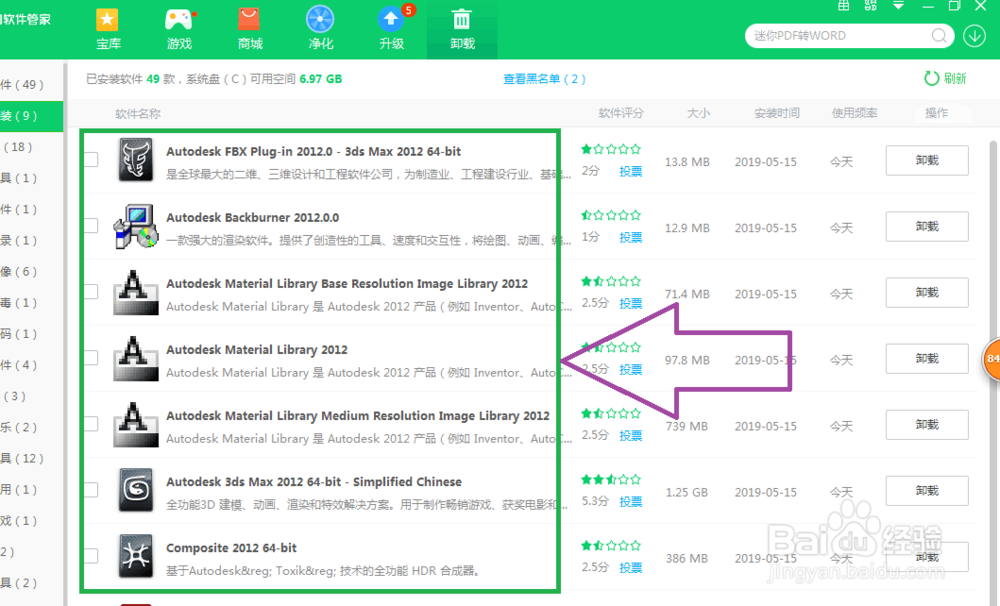Open the 宝库 star tab
Screen dimensions: 1000x606
tap(108, 28)
